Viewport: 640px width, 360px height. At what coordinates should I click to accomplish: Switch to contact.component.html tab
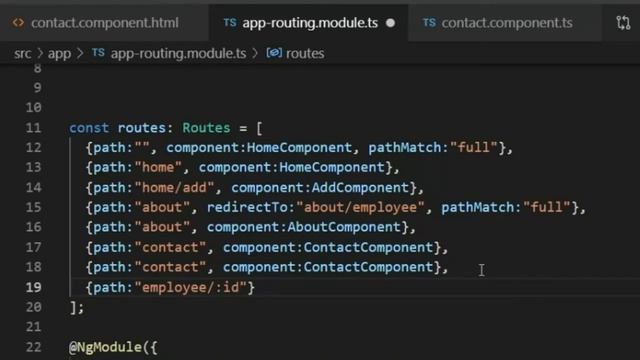(104, 23)
